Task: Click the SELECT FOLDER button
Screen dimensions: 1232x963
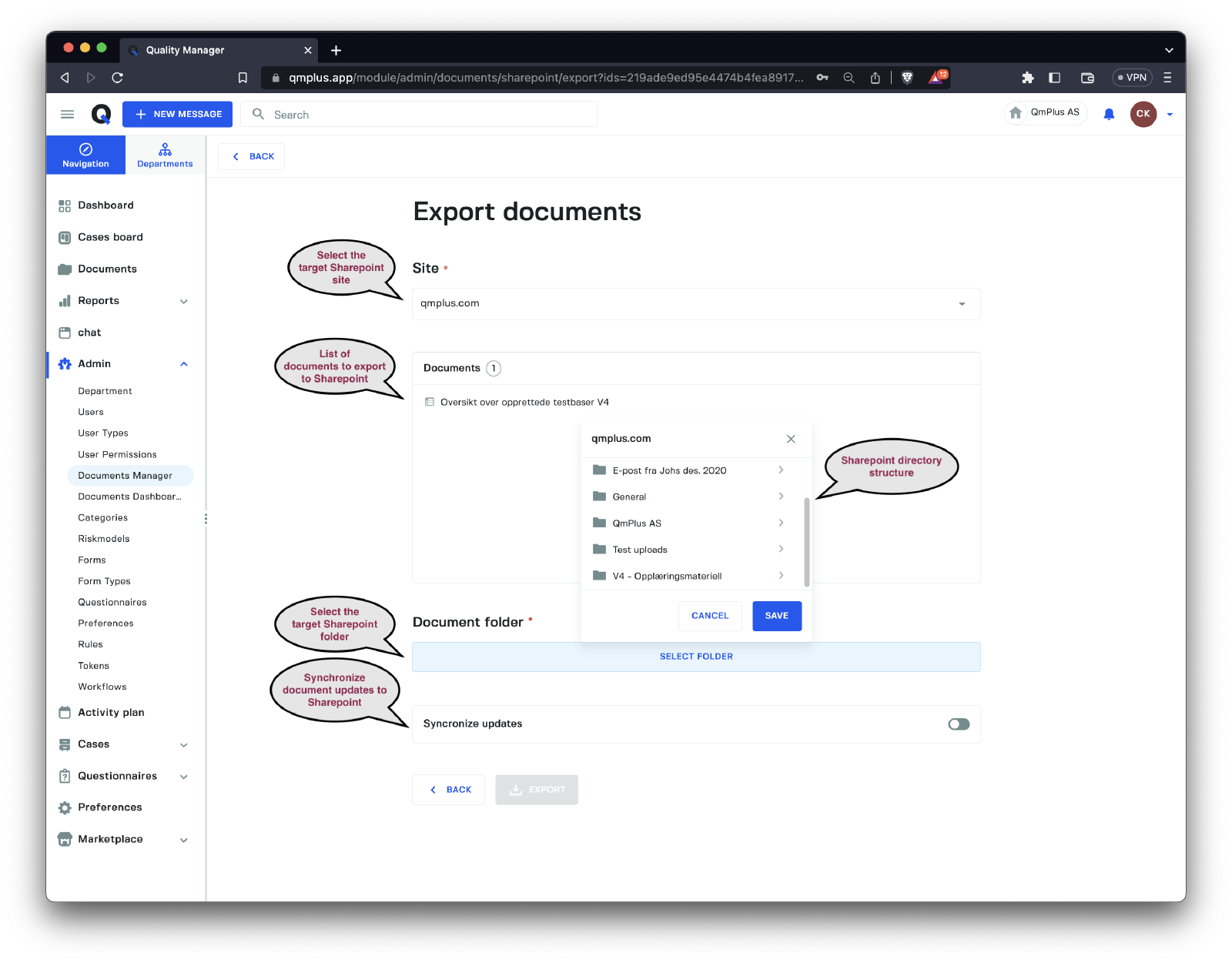Action: (x=696, y=657)
